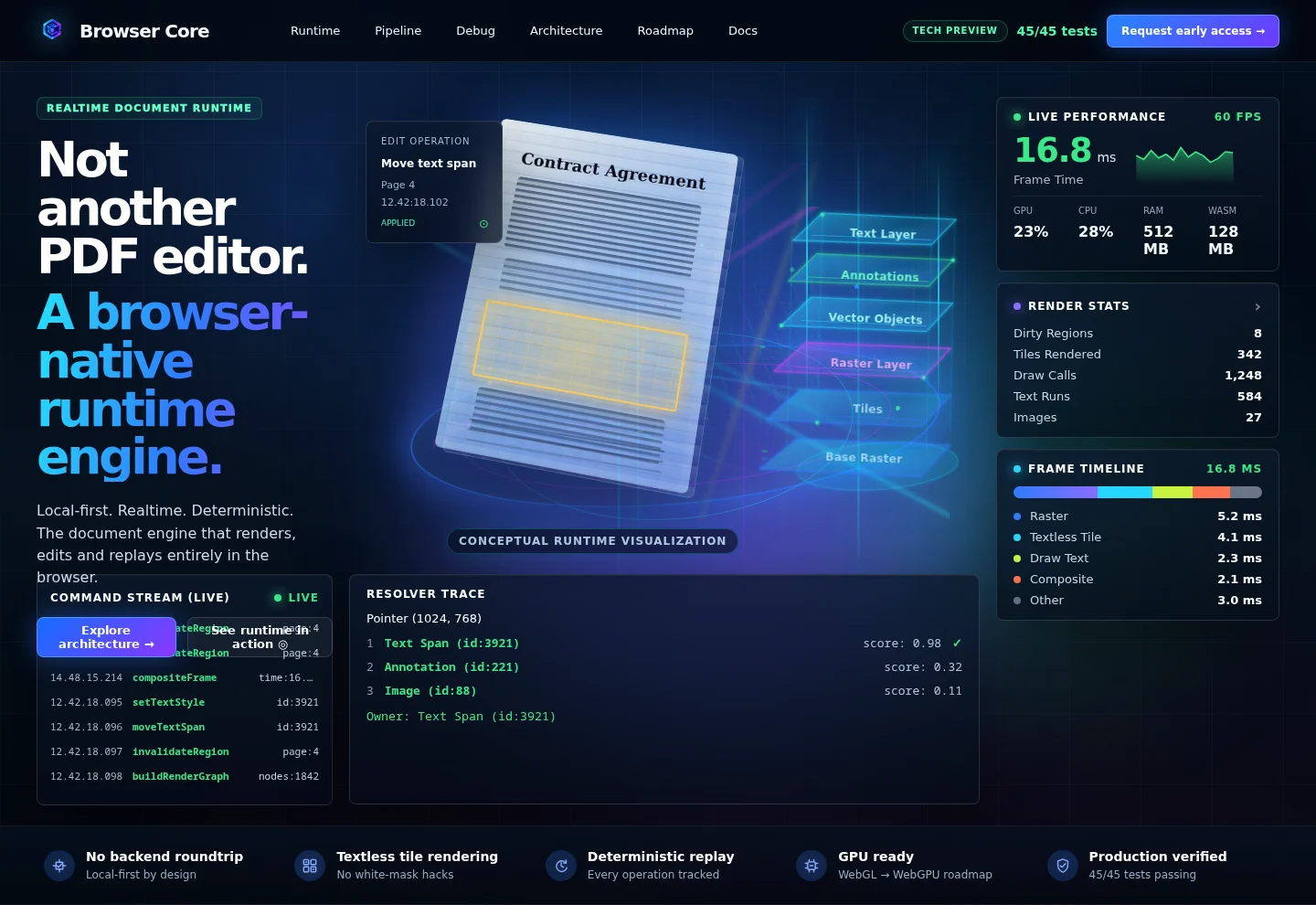Select the buildRenderGraph command row

tap(185, 777)
